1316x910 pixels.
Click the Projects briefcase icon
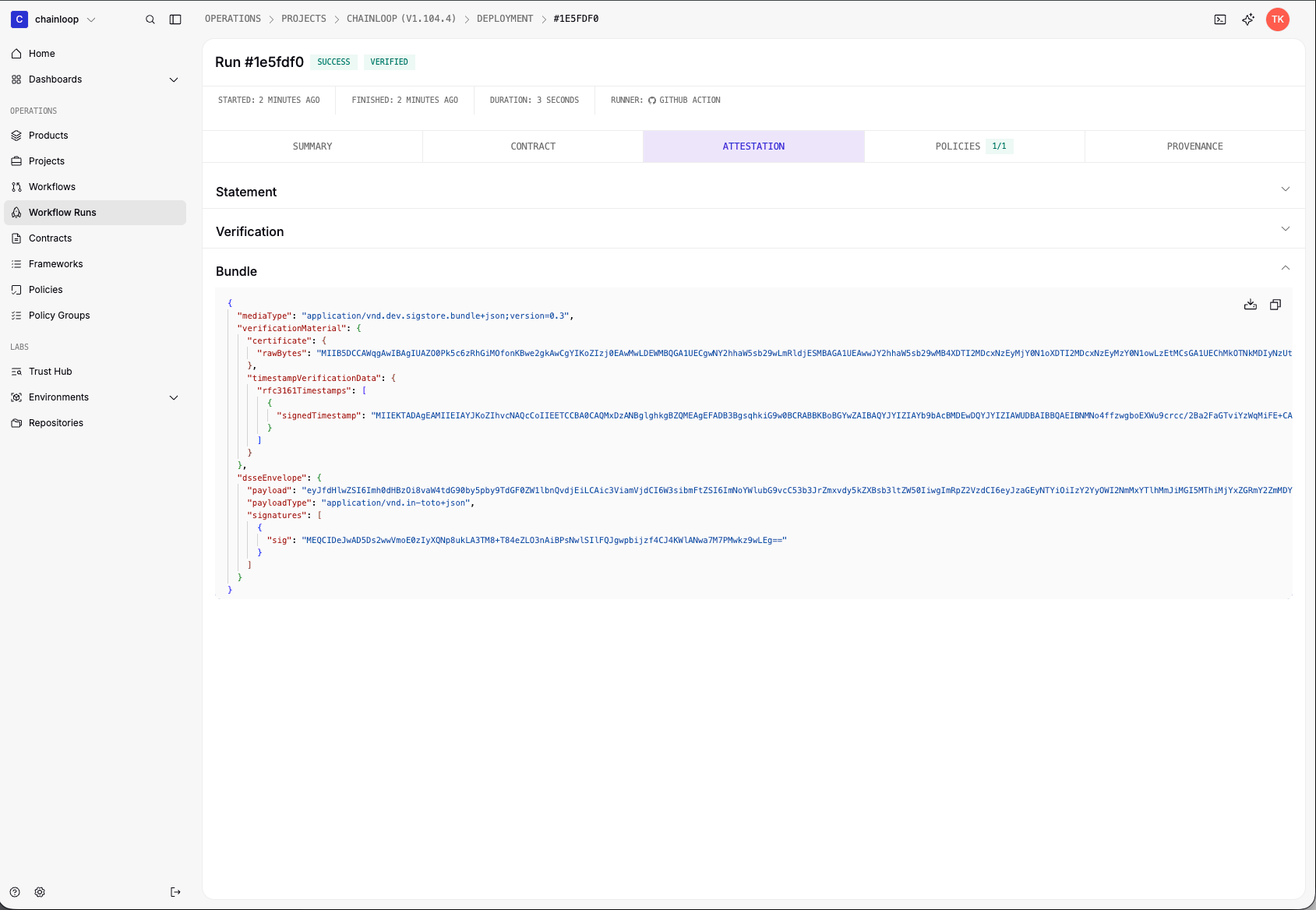16,161
